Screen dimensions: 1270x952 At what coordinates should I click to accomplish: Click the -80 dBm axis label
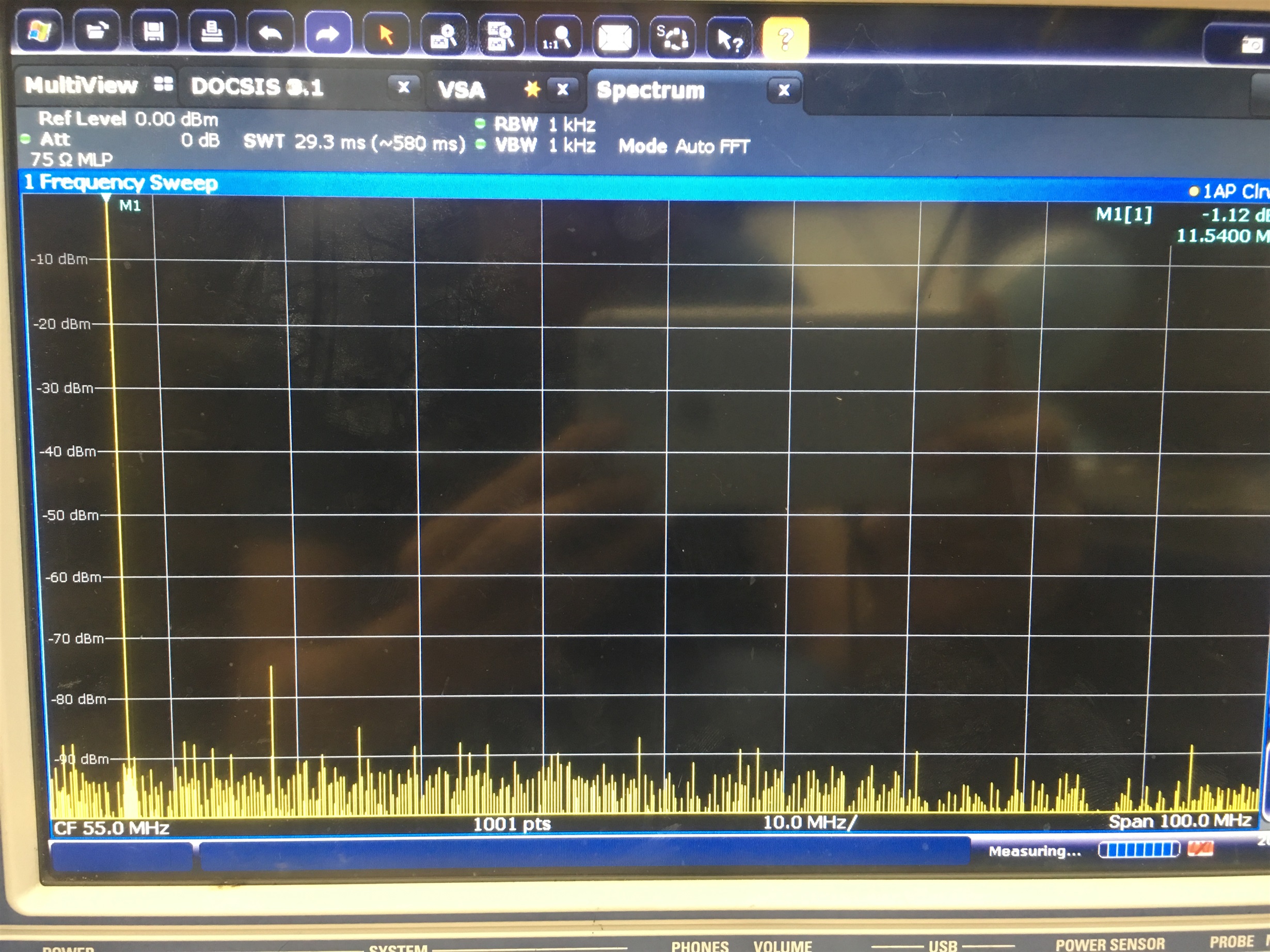78,699
